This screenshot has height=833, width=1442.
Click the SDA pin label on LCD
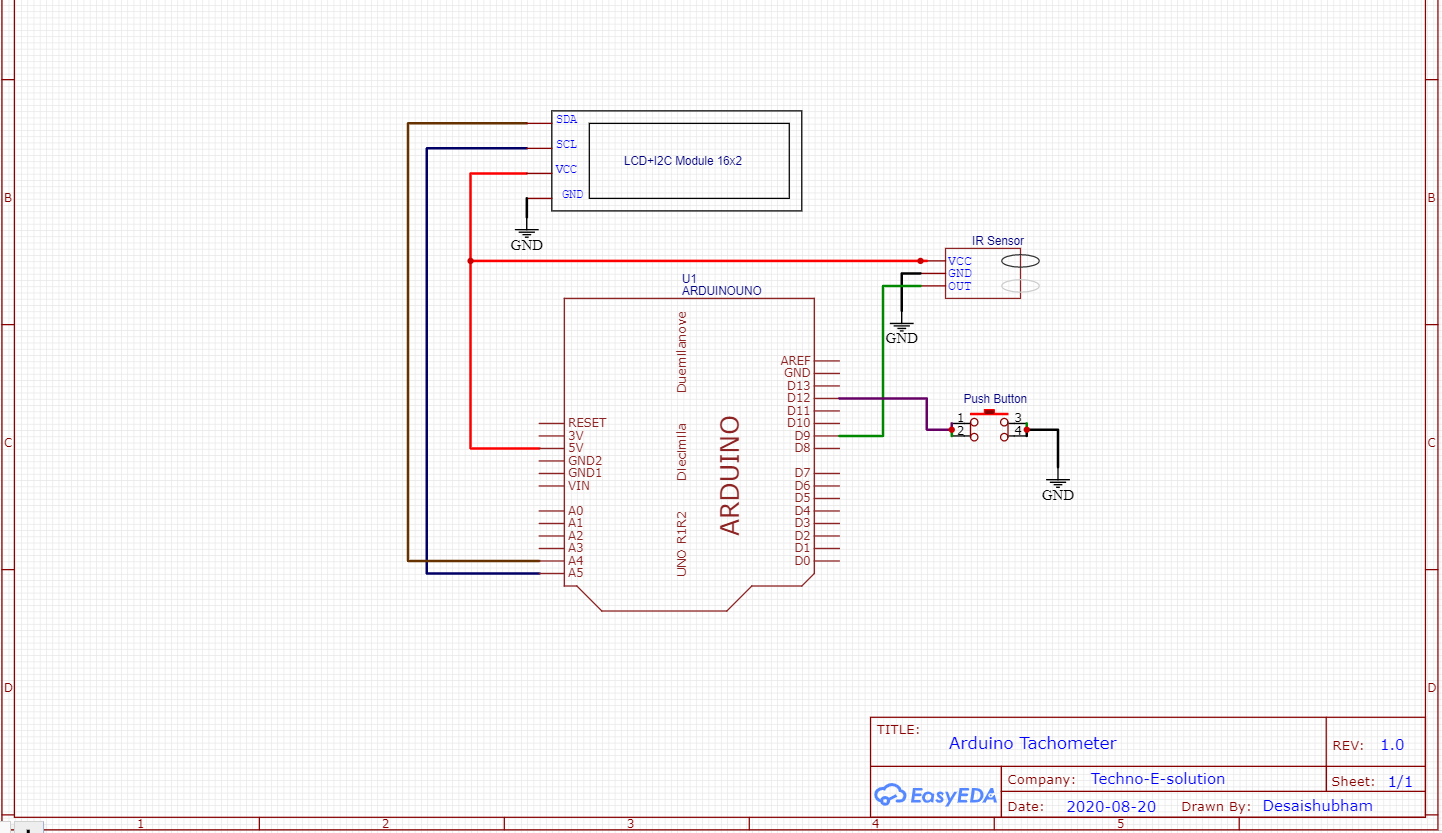[566, 119]
